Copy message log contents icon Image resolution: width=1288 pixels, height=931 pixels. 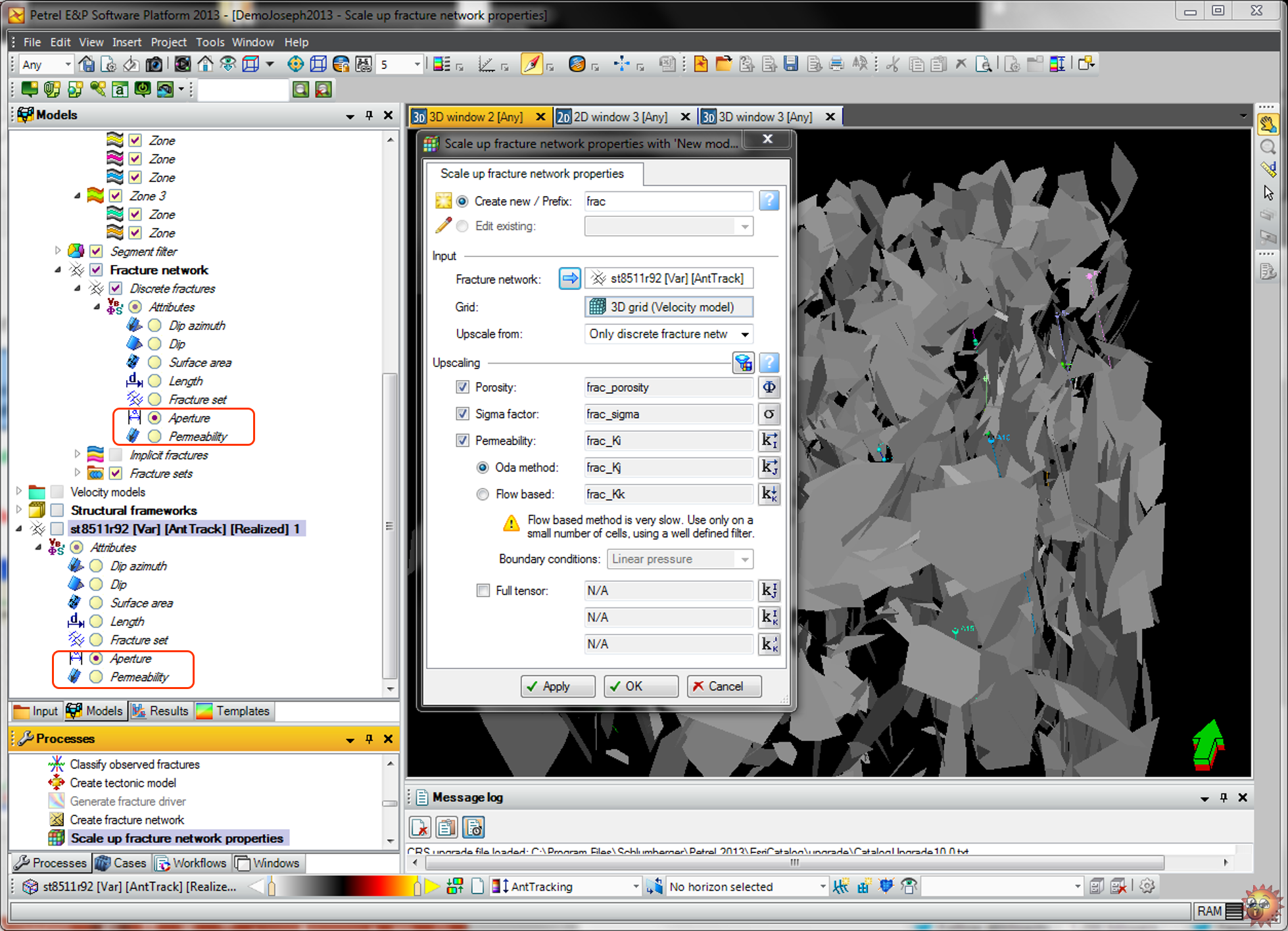point(447,828)
